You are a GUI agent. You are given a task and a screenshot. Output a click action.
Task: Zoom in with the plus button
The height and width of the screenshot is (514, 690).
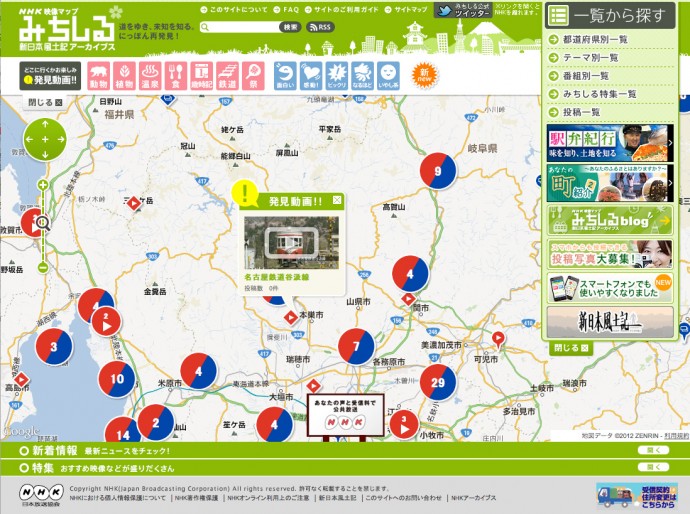[43, 185]
